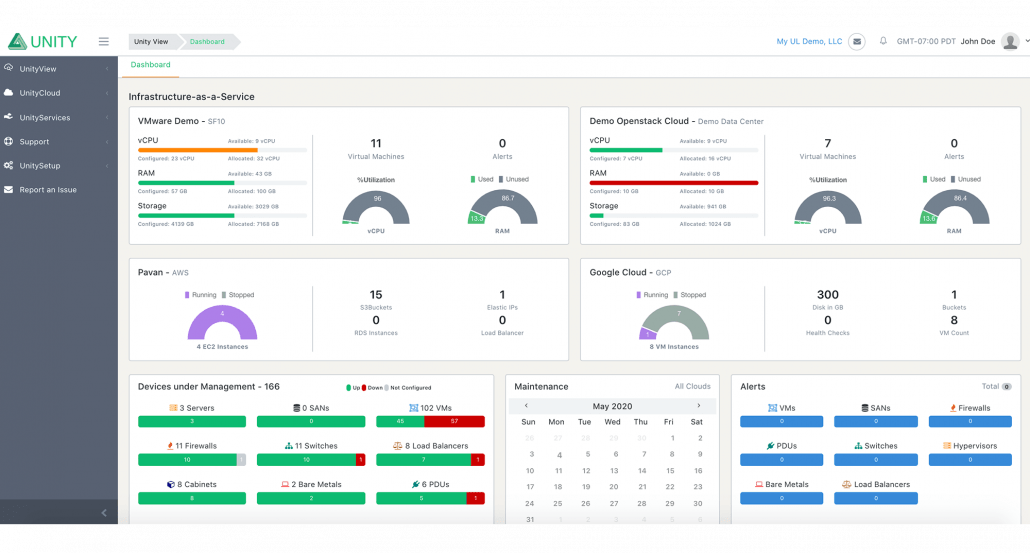The width and height of the screenshot is (1030, 553).
Task: Click the UnitySetup gears icon
Action: coord(9,166)
